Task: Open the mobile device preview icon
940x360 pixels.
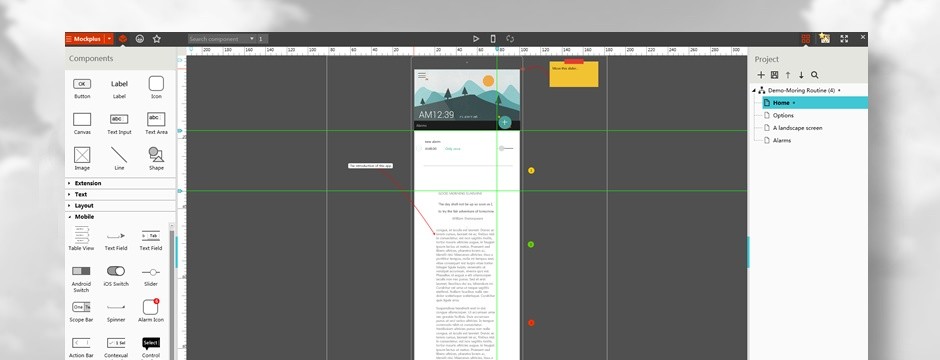Action: coord(493,39)
